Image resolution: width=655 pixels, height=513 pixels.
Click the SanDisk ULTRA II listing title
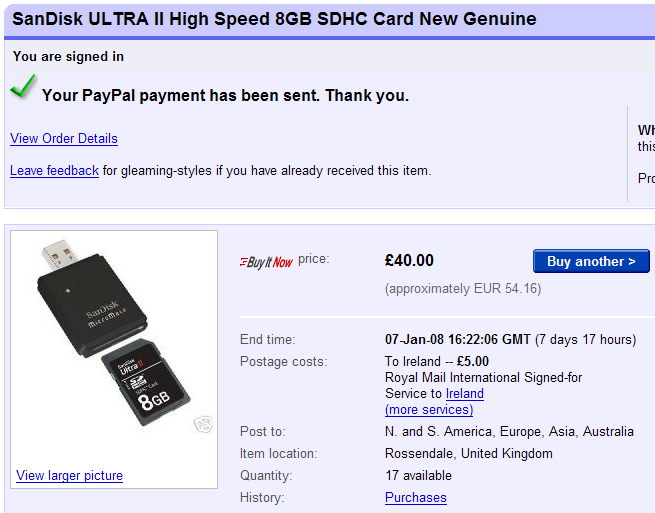point(274,19)
